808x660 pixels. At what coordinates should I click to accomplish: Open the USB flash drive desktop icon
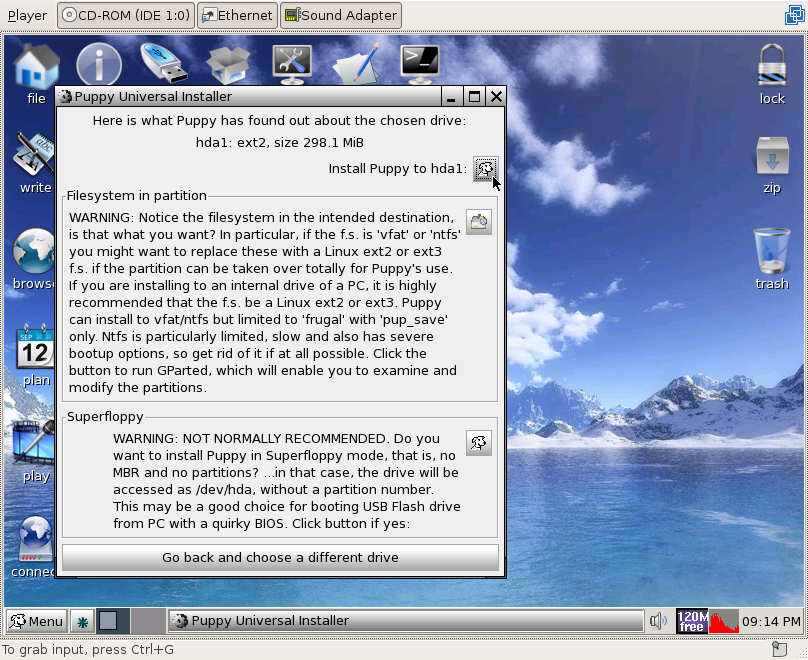164,63
